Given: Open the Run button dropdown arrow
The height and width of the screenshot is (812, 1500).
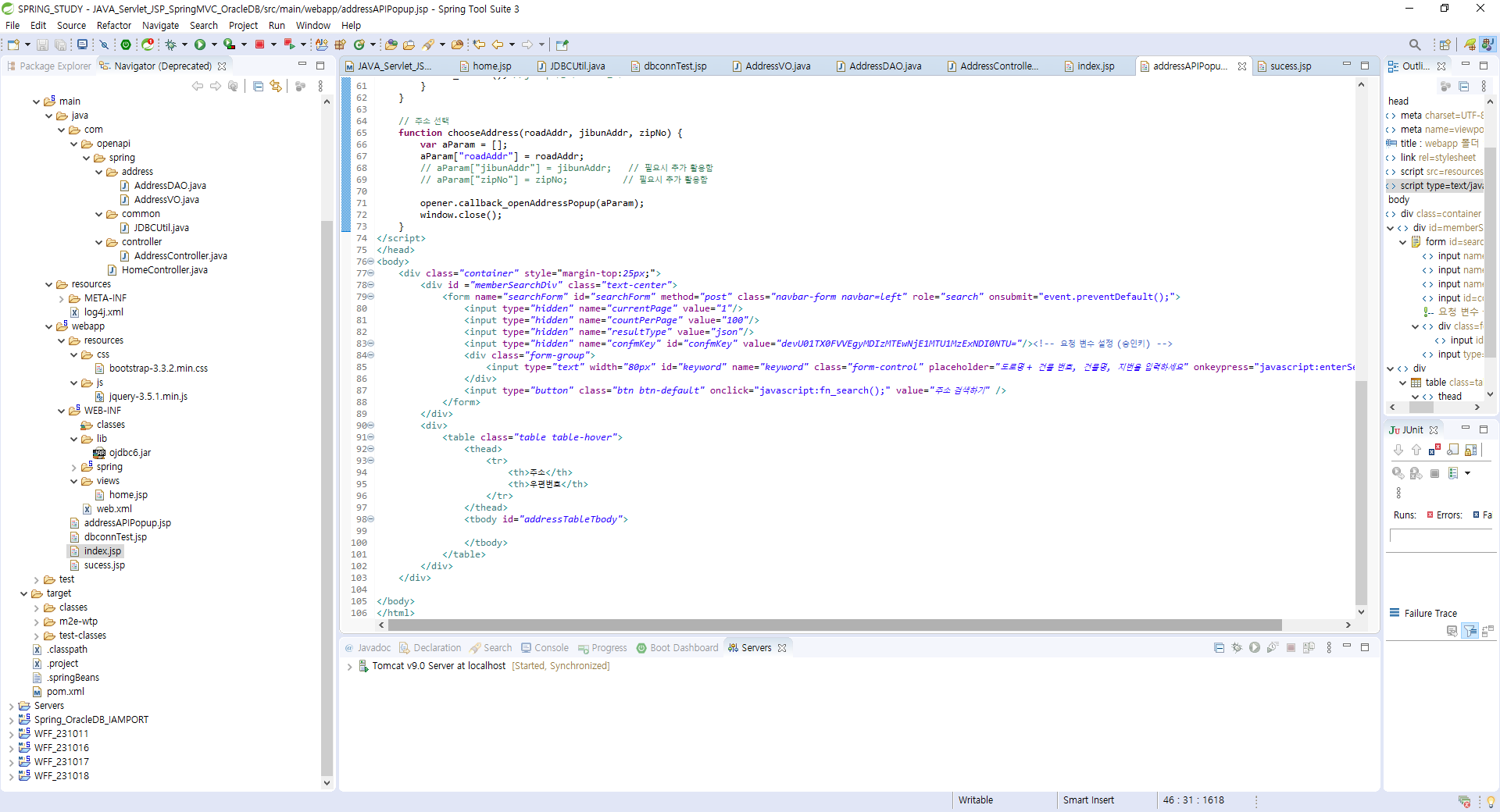Looking at the screenshot, I should point(214,45).
